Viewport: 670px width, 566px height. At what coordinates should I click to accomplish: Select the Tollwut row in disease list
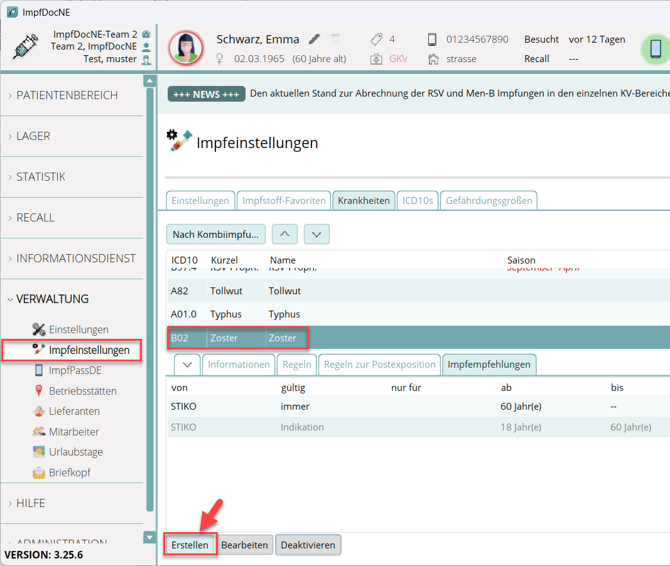284,291
